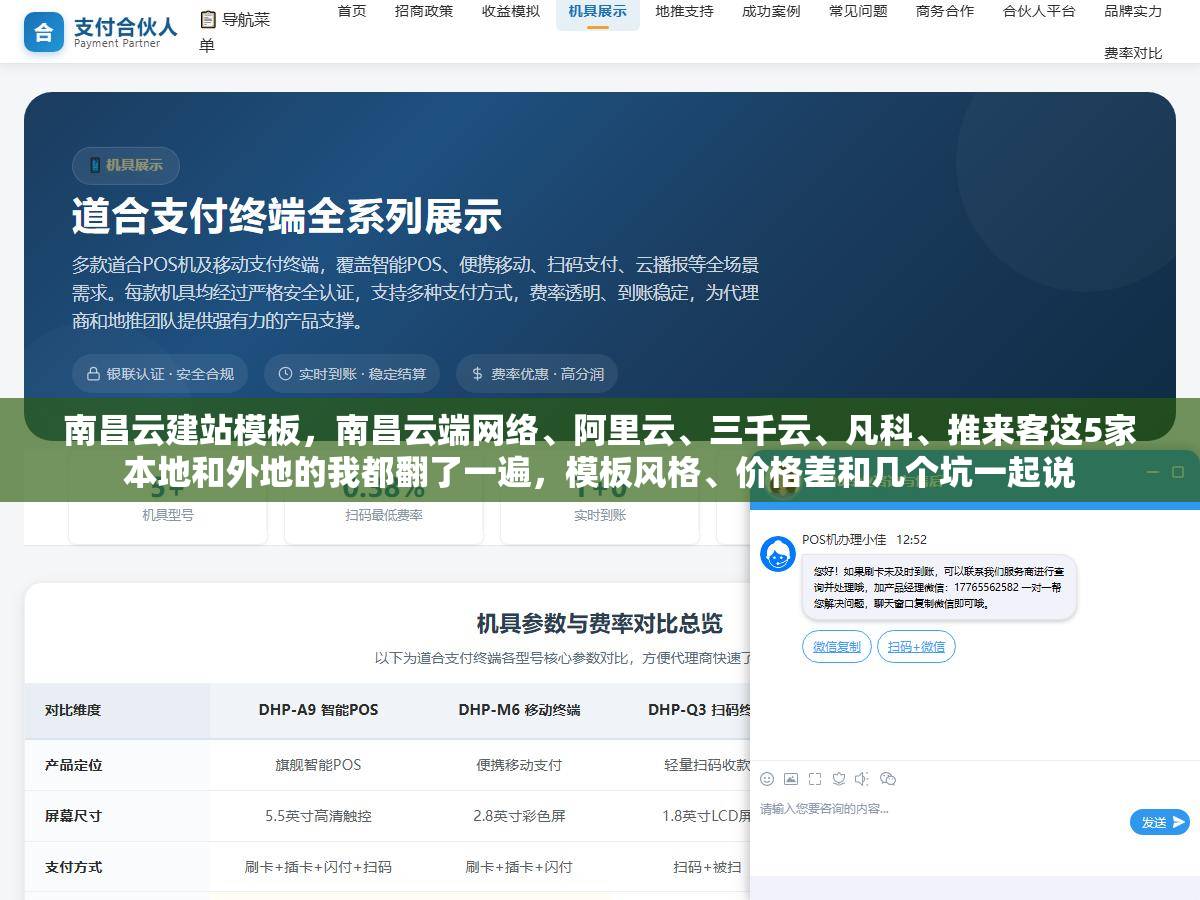The image size is (1200, 900).
Task: Click the shield icon in 银联认证 badge
Action: pos(95,374)
